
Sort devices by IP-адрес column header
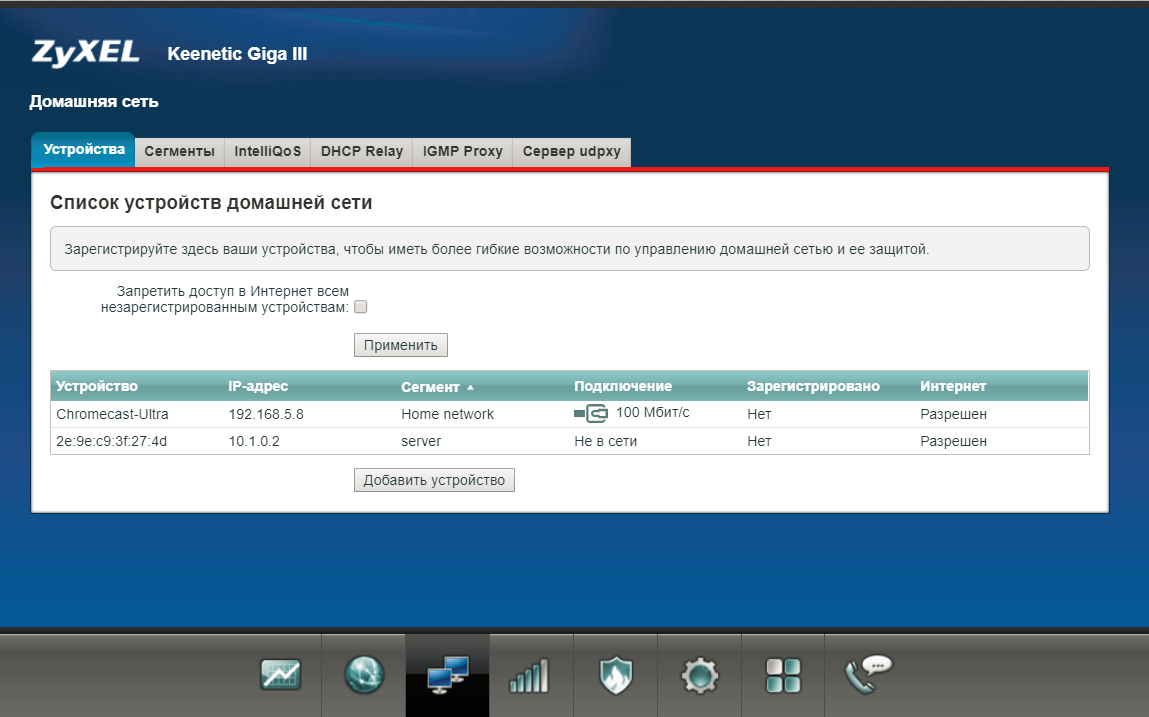click(258, 387)
